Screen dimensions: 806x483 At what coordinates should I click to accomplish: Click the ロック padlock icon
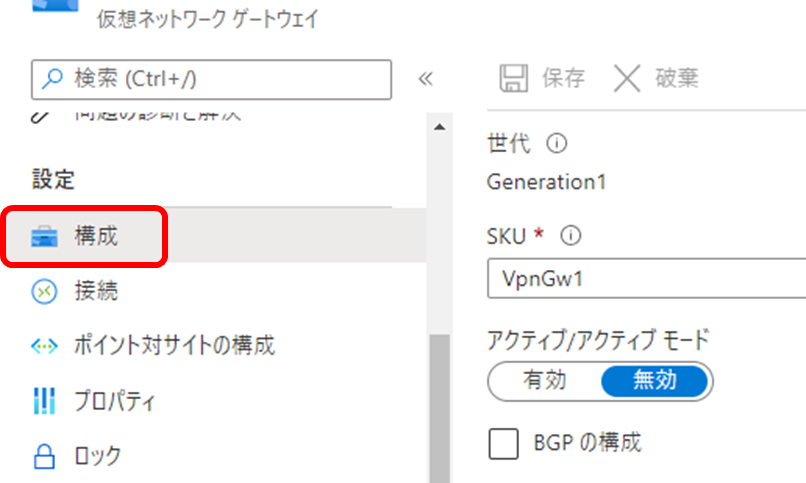tap(44, 456)
